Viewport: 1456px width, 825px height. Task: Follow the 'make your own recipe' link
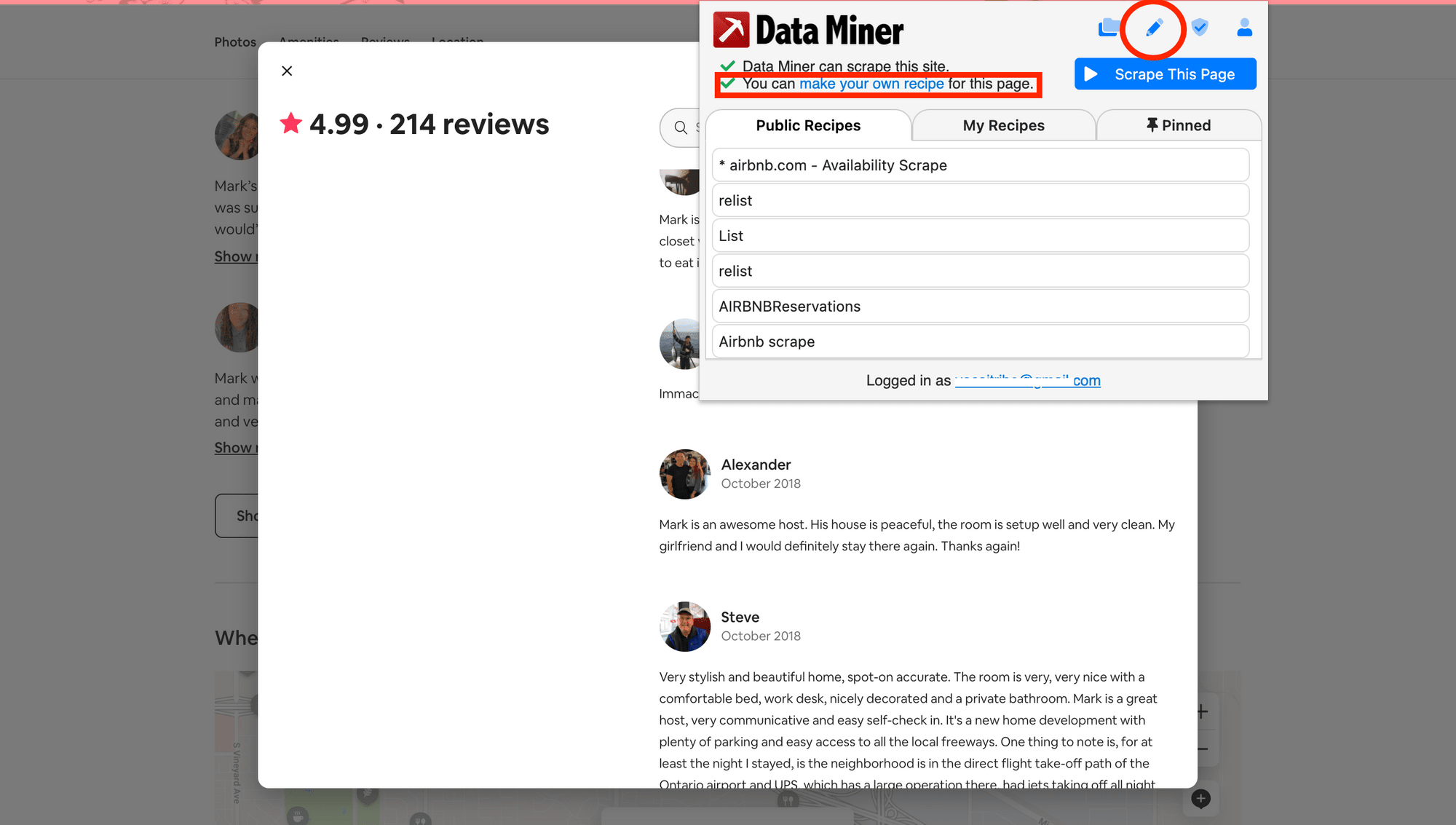pyautogui.click(x=871, y=84)
